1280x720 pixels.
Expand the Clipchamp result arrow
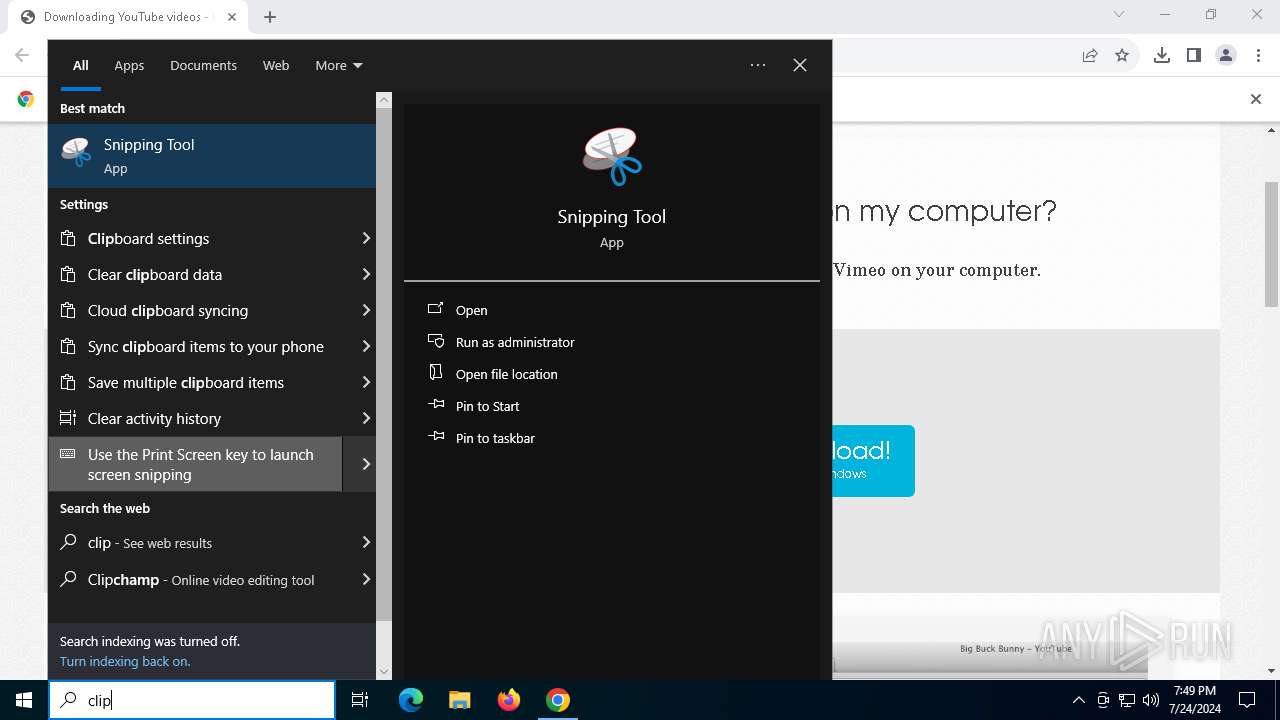click(x=366, y=578)
